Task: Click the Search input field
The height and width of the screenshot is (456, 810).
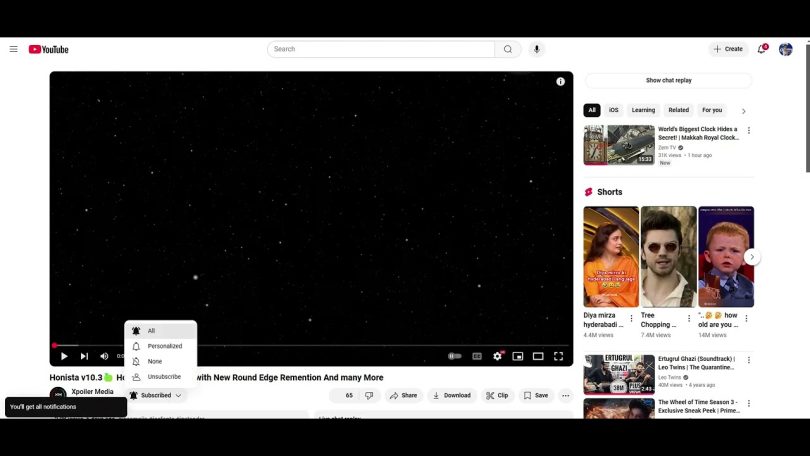Action: [x=381, y=49]
